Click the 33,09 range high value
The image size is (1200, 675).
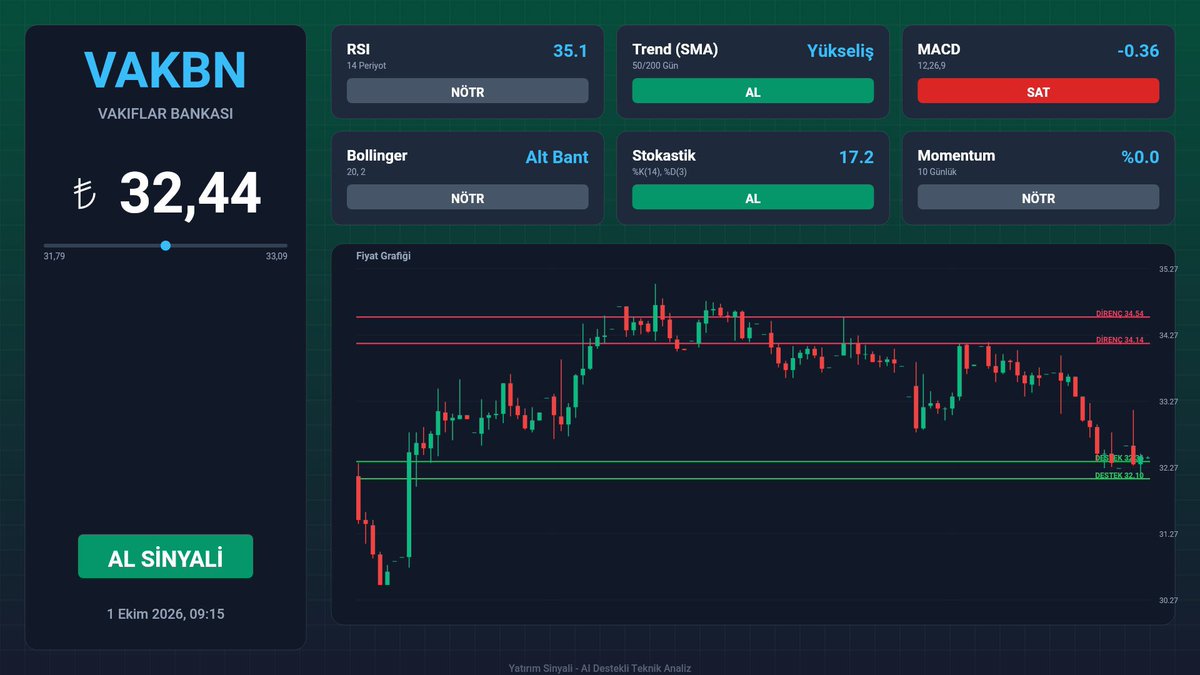[276, 257]
